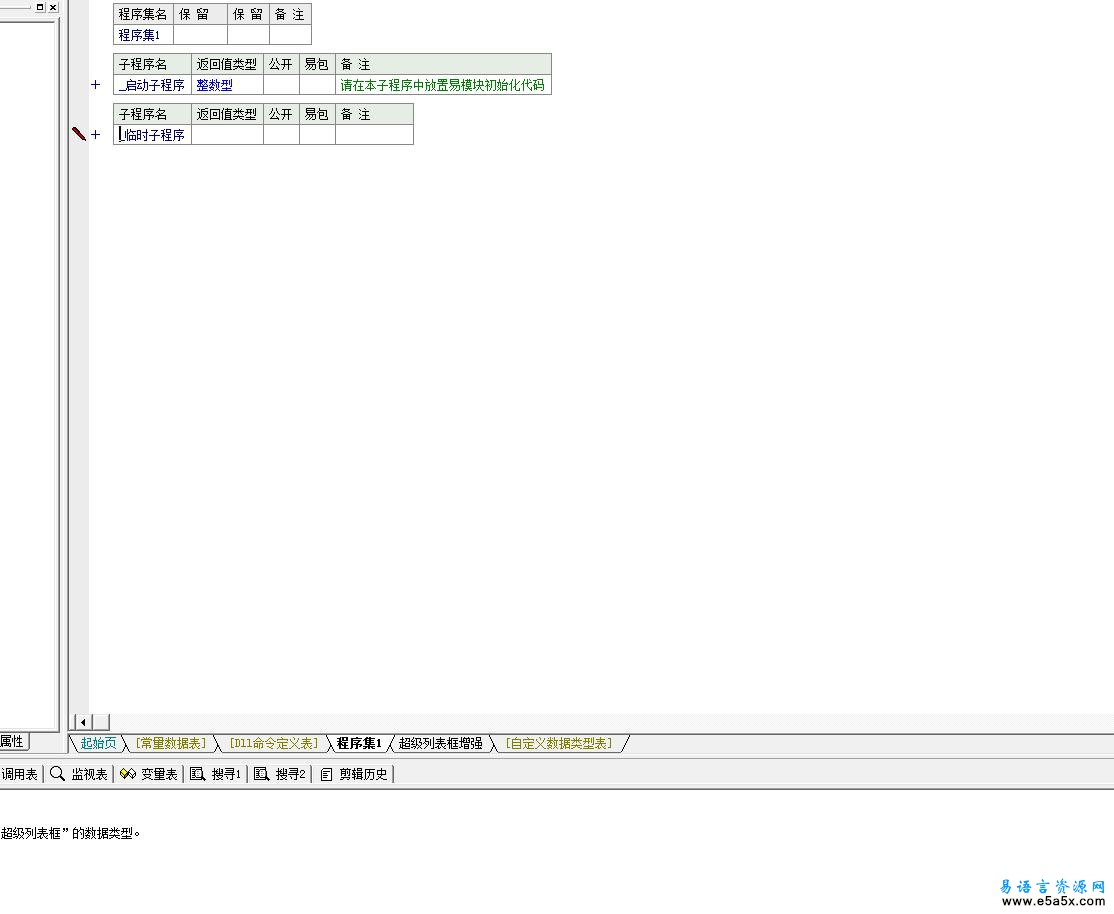Click 子程序名 header above _启动子程序

pyautogui.click(x=152, y=64)
